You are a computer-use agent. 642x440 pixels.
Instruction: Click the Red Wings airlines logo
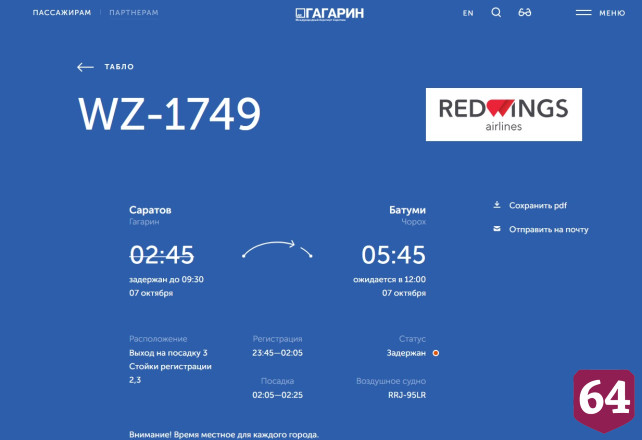(x=504, y=115)
